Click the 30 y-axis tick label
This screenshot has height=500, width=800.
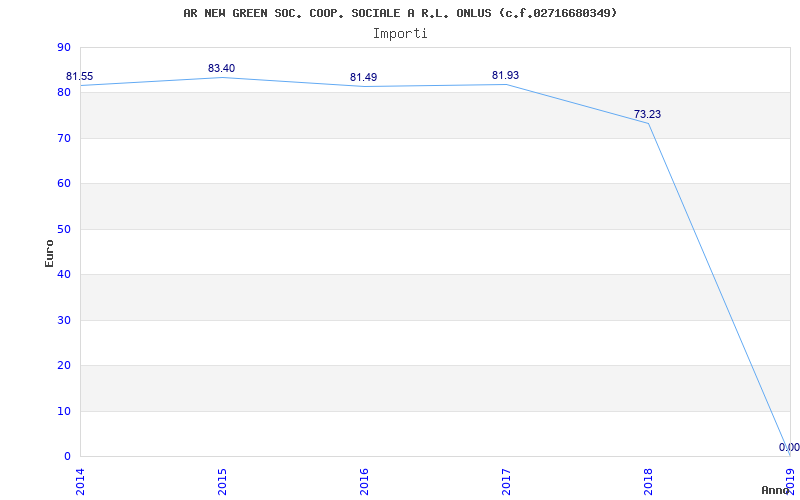[x=65, y=320]
